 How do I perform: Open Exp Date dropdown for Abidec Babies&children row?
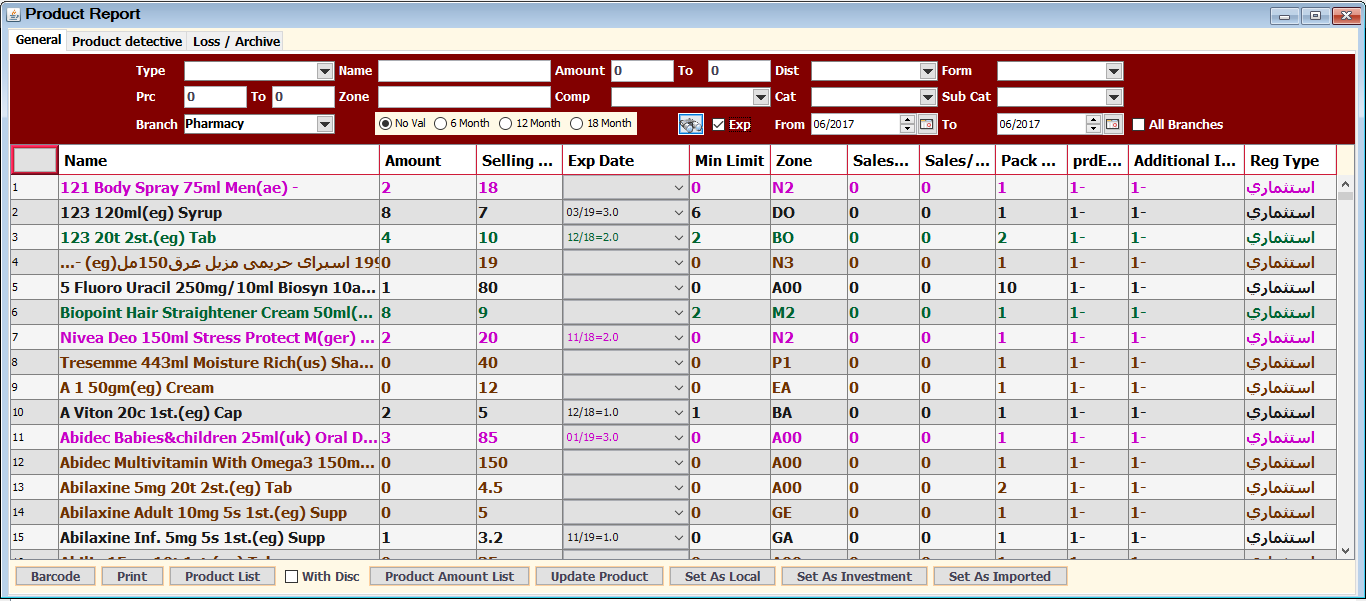point(678,438)
